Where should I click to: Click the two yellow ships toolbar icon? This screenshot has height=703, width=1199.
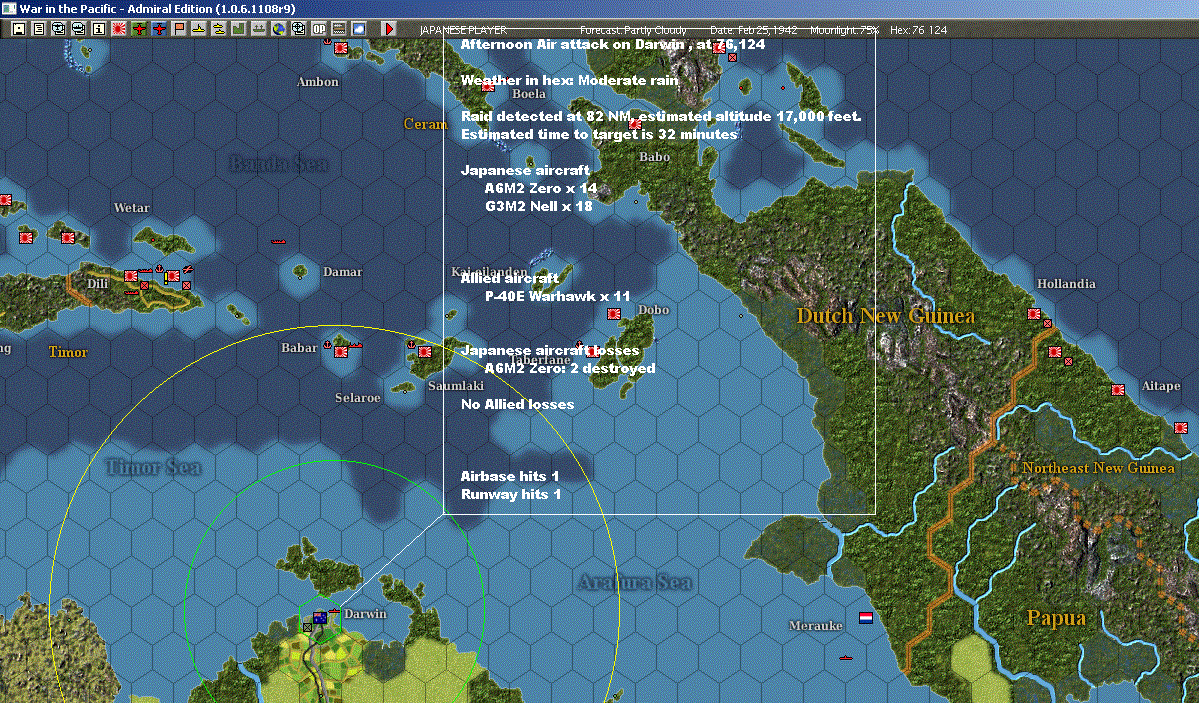pos(219,29)
